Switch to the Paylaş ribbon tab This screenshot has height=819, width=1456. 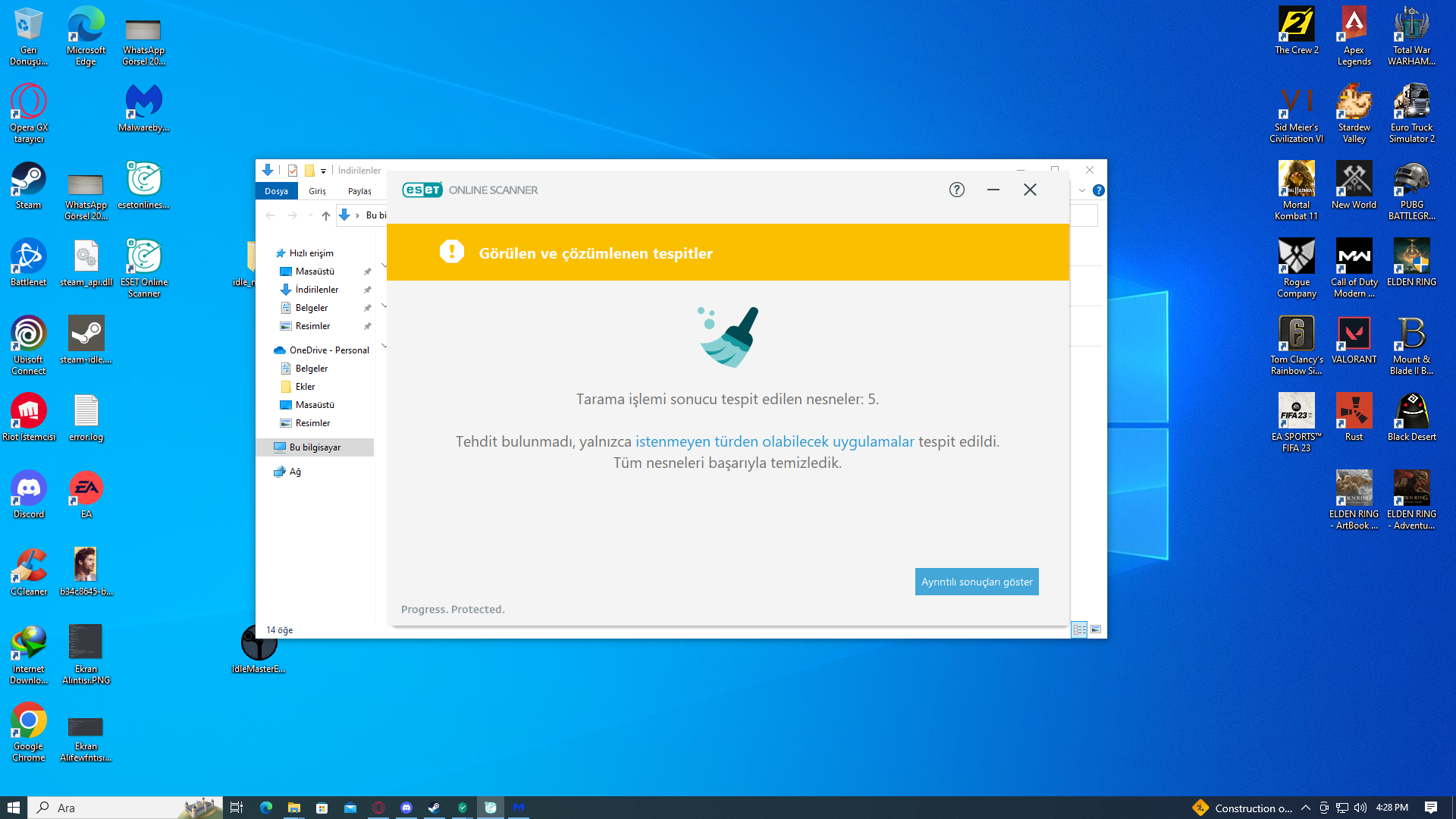click(x=359, y=191)
